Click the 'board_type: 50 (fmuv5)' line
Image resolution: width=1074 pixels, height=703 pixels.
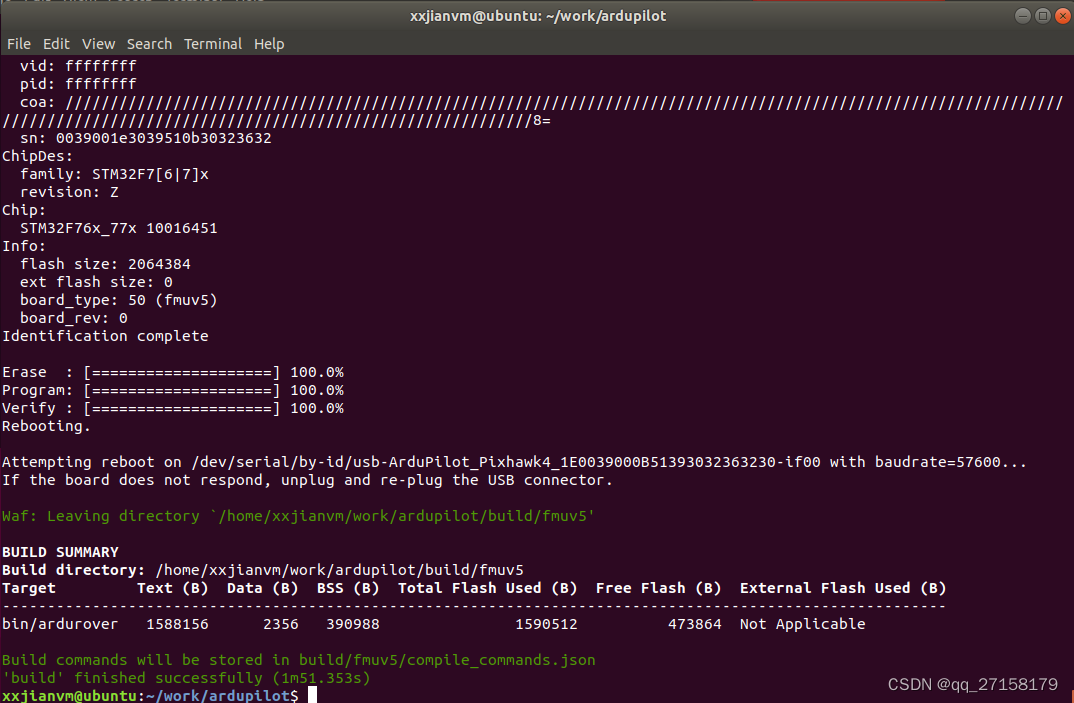pyautogui.click(x=118, y=300)
